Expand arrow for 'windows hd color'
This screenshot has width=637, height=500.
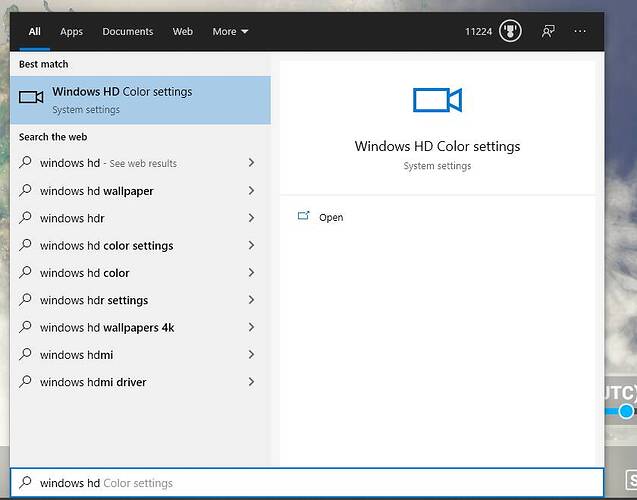[x=251, y=272]
